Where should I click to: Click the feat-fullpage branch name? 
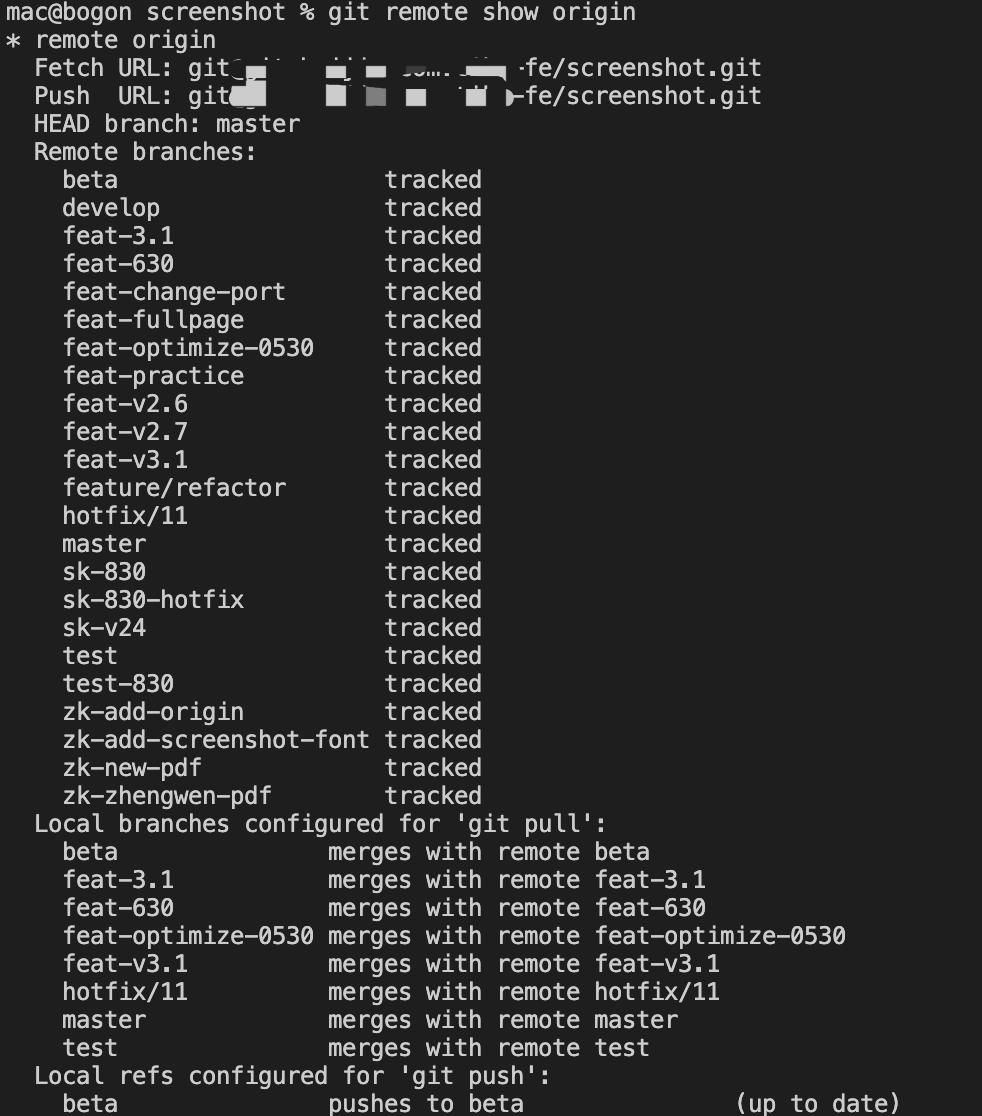coord(153,320)
